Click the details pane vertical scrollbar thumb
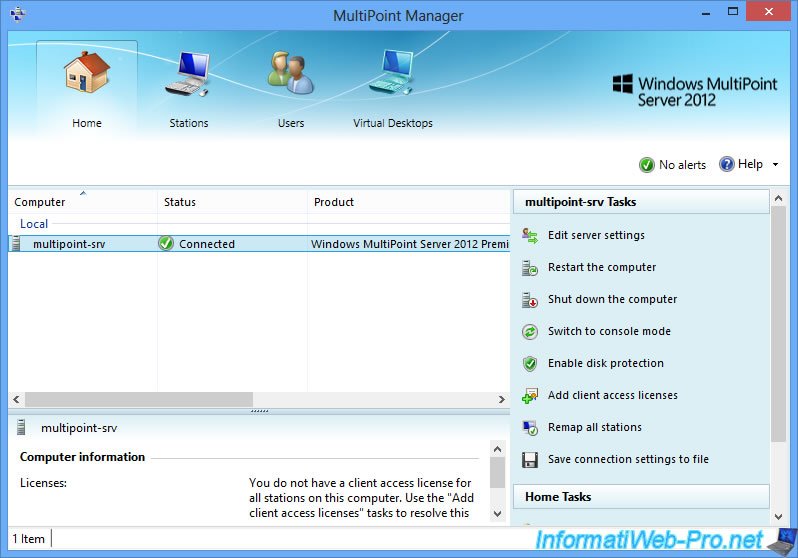798x558 pixels. point(498,472)
